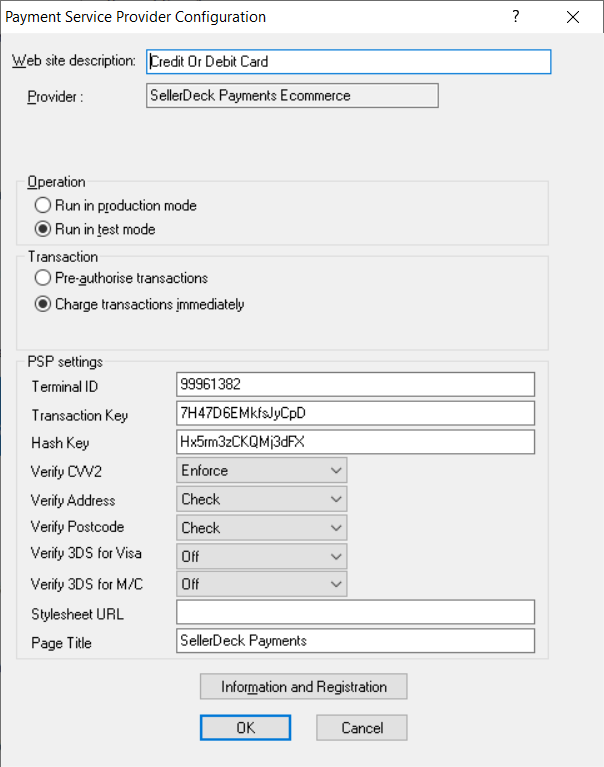
Task: Focus the Transaction Key field
Action: click(355, 413)
